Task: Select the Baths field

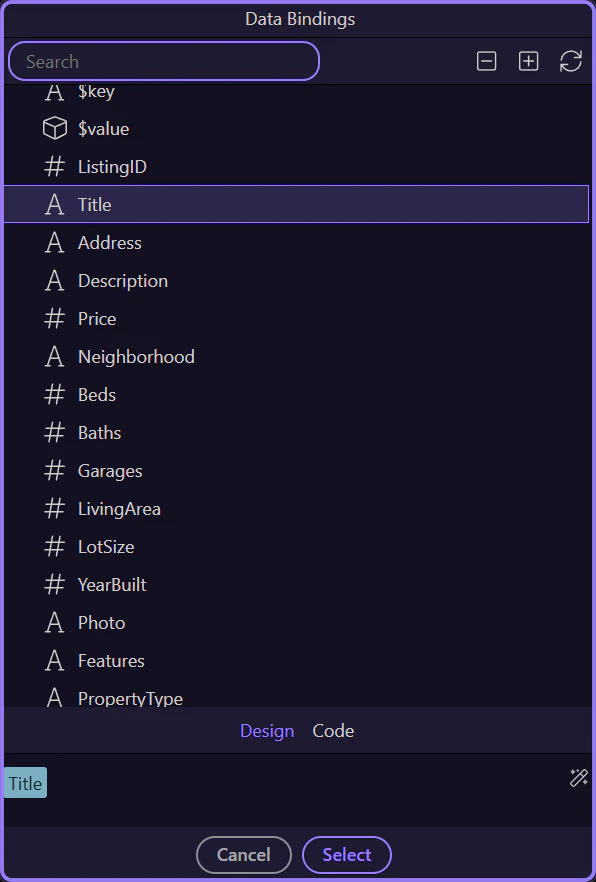Action: click(x=99, y=432)
